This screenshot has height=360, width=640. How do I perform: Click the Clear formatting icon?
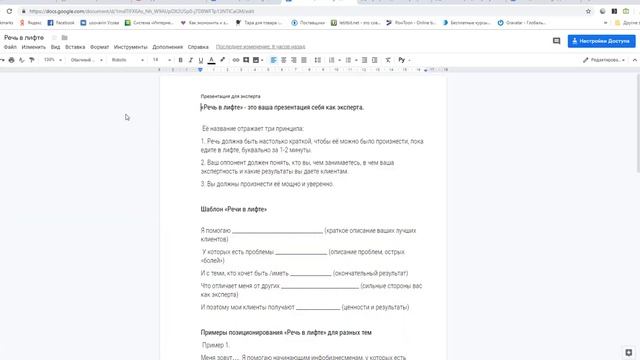click(x=388, y=60)
